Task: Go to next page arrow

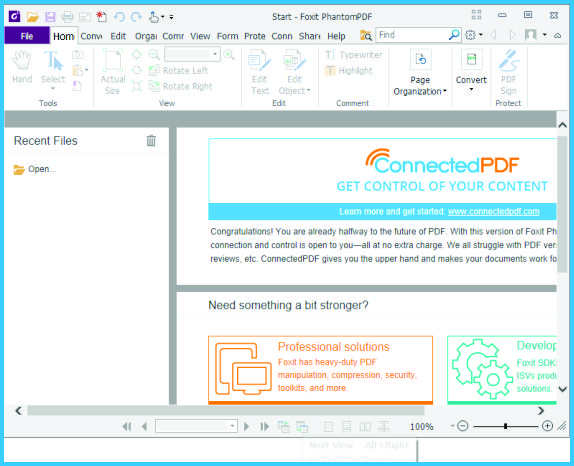Action: coord(246,426)
